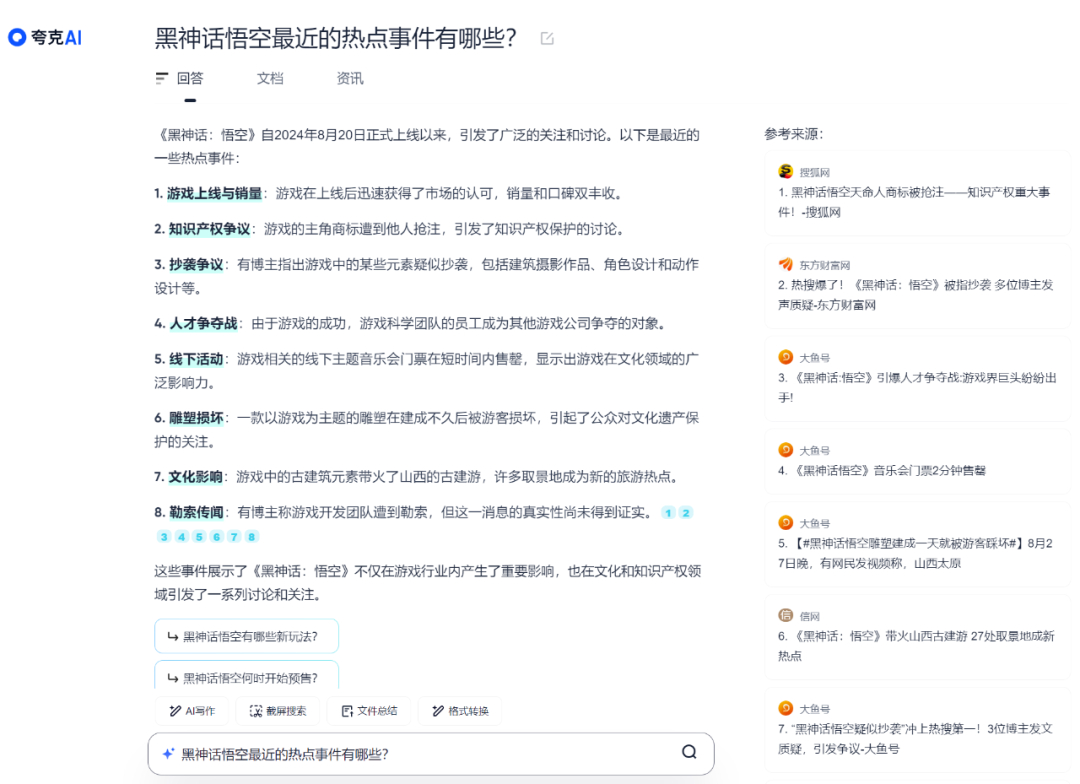Click the 大鱼号 icon above source 3
The image size is (1080, 784).
point(785,357)
